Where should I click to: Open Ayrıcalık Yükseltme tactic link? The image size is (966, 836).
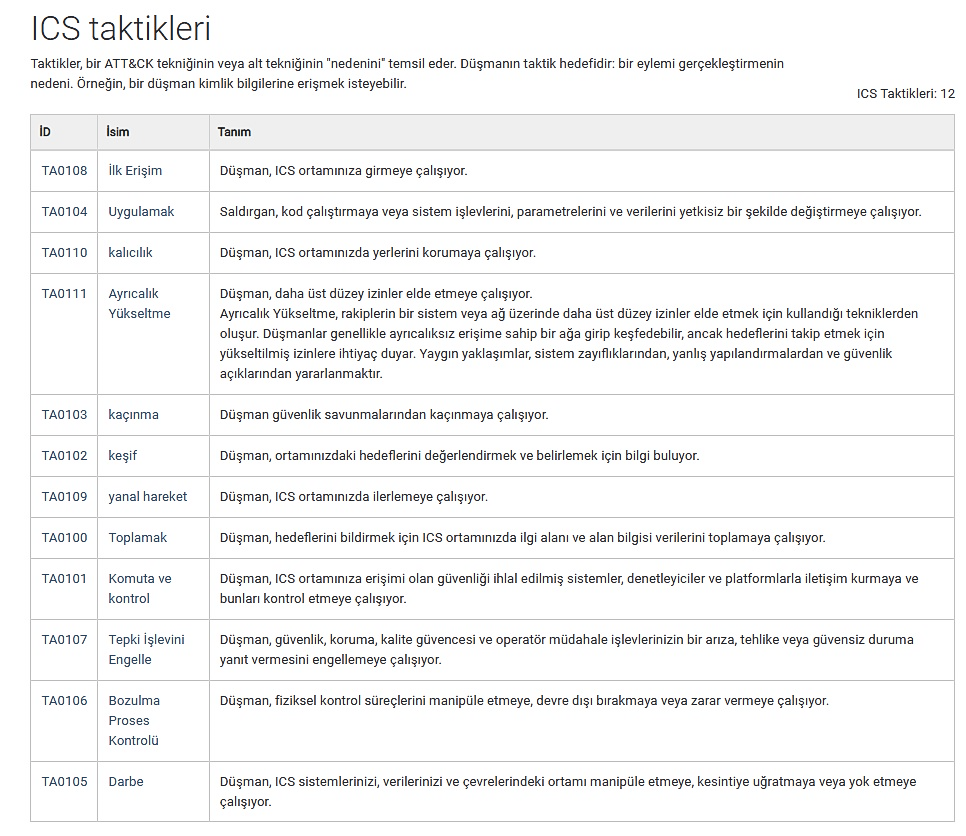139,303
